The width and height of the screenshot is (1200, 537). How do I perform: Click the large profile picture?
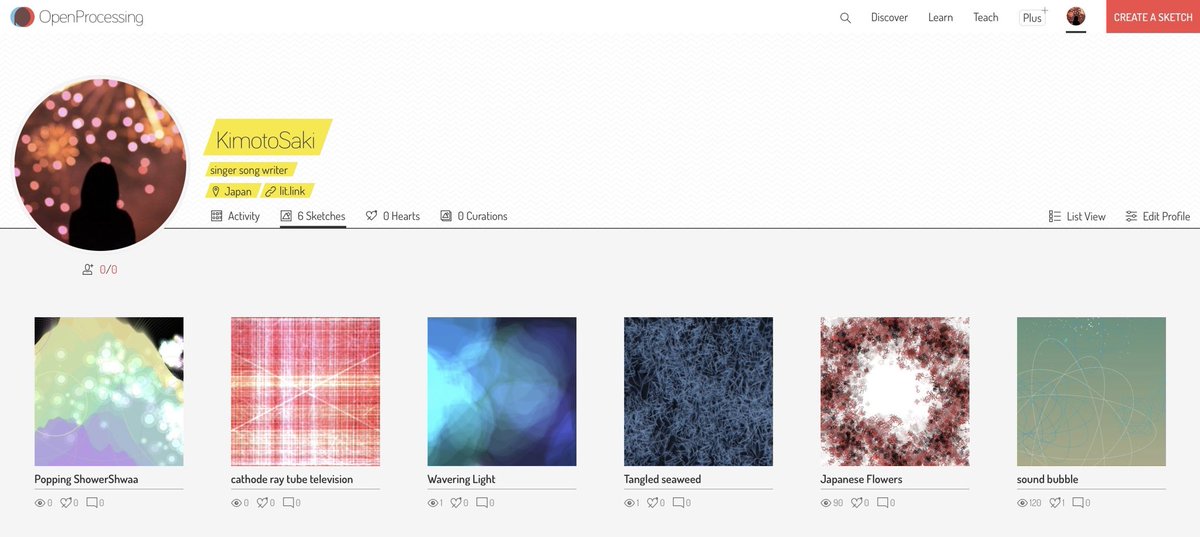tap(100, 163)
